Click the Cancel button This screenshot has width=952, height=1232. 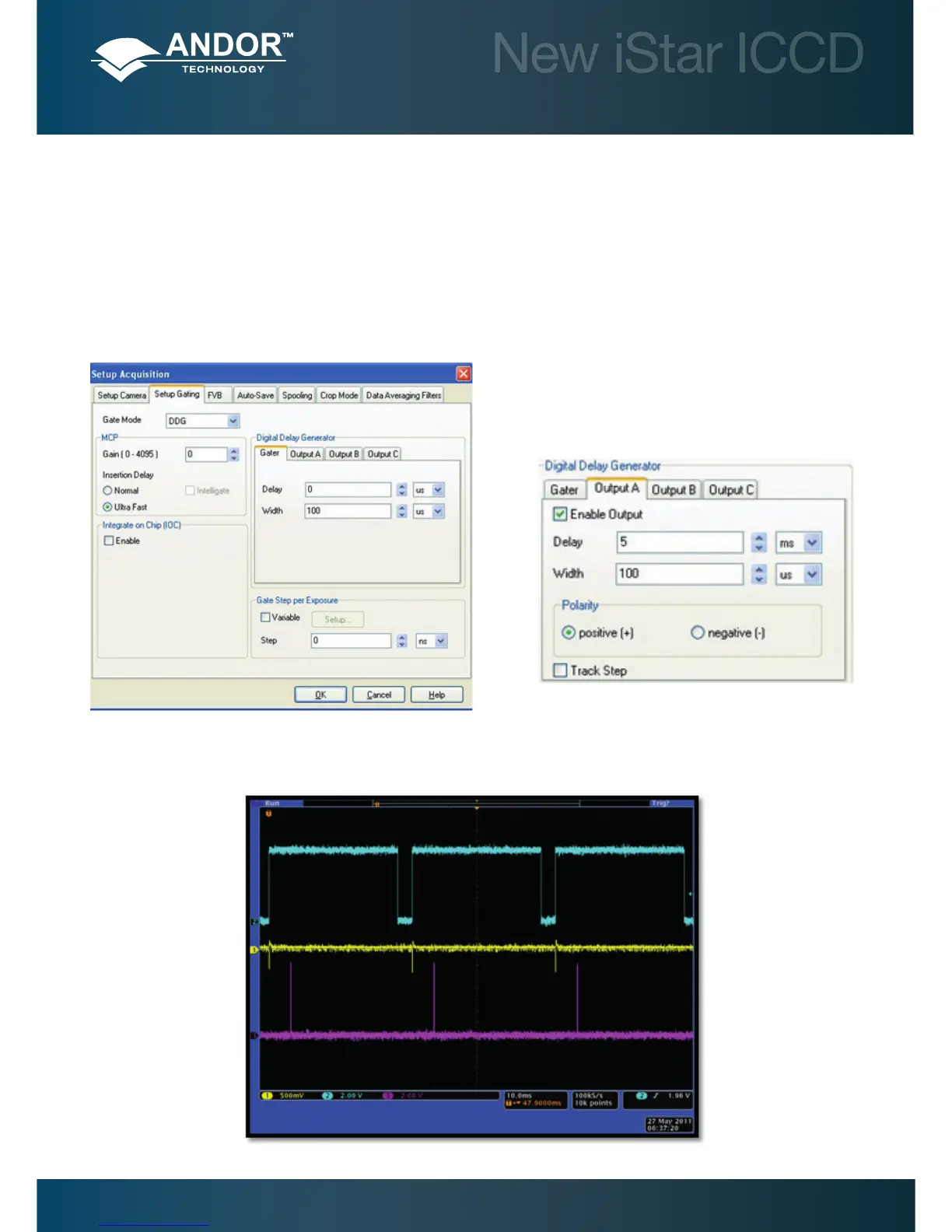(x=379, y=695)
